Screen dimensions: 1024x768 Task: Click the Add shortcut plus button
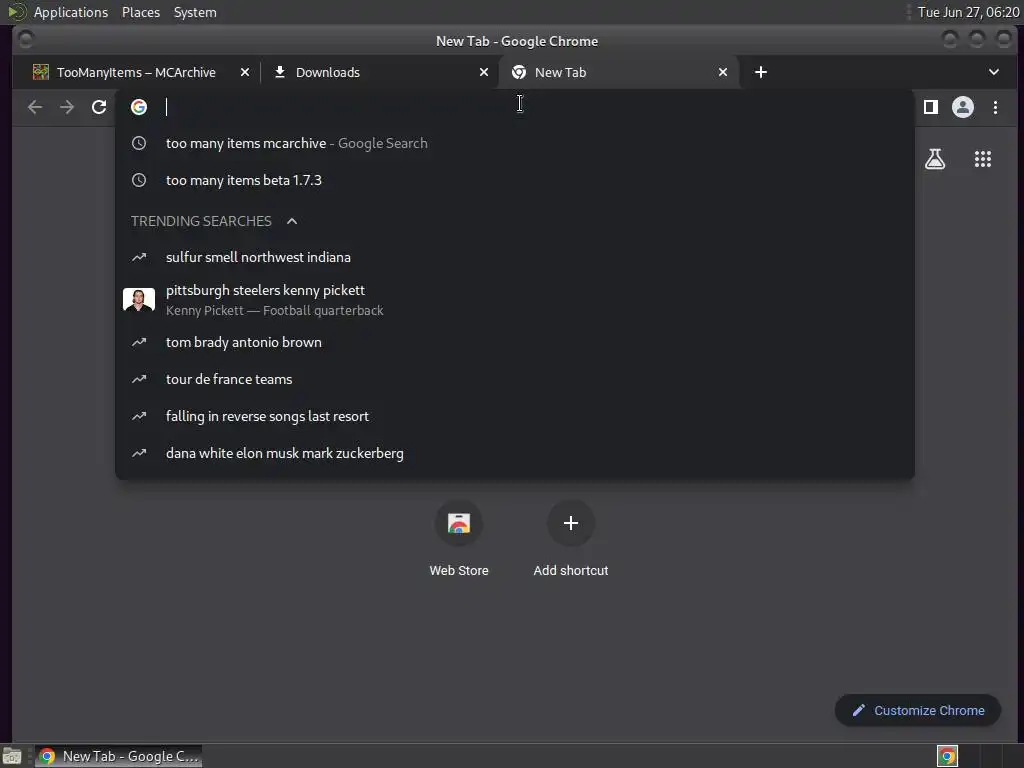tap(571, 523)
